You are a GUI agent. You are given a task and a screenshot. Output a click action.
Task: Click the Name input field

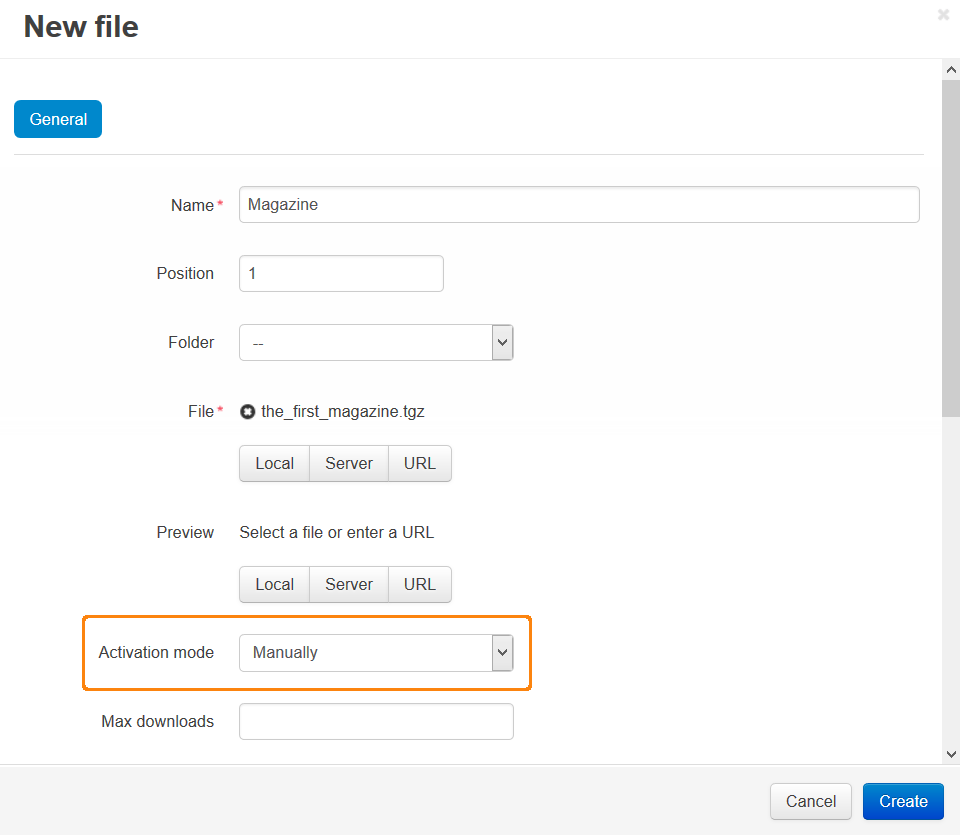pos(579,204)
